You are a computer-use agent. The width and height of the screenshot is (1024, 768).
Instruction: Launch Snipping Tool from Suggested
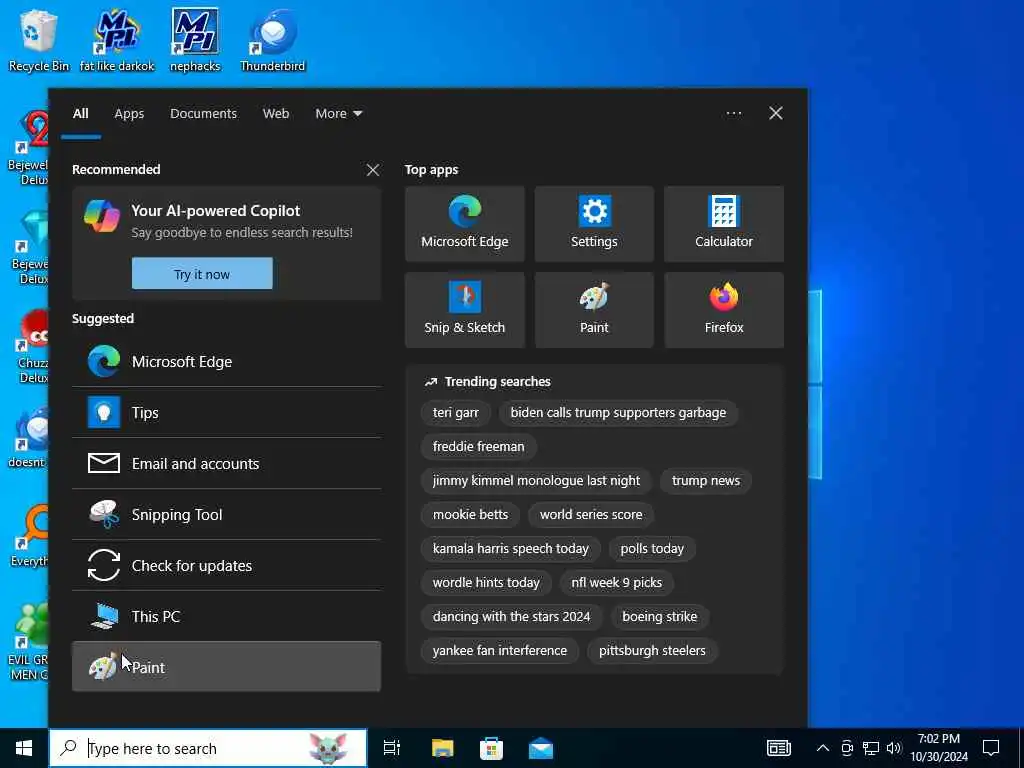tap(226, 514)
